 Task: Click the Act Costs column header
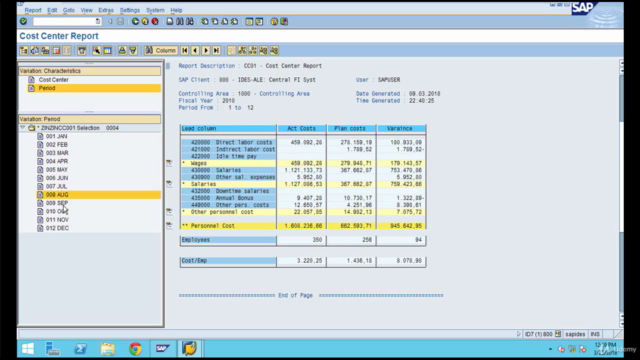302,129
